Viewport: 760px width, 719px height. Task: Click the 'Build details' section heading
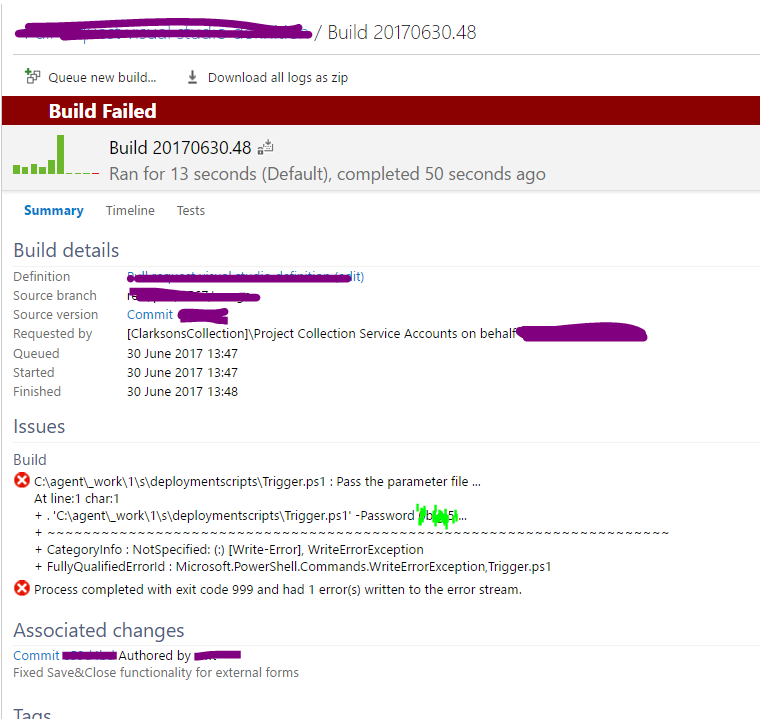[66, 250]
